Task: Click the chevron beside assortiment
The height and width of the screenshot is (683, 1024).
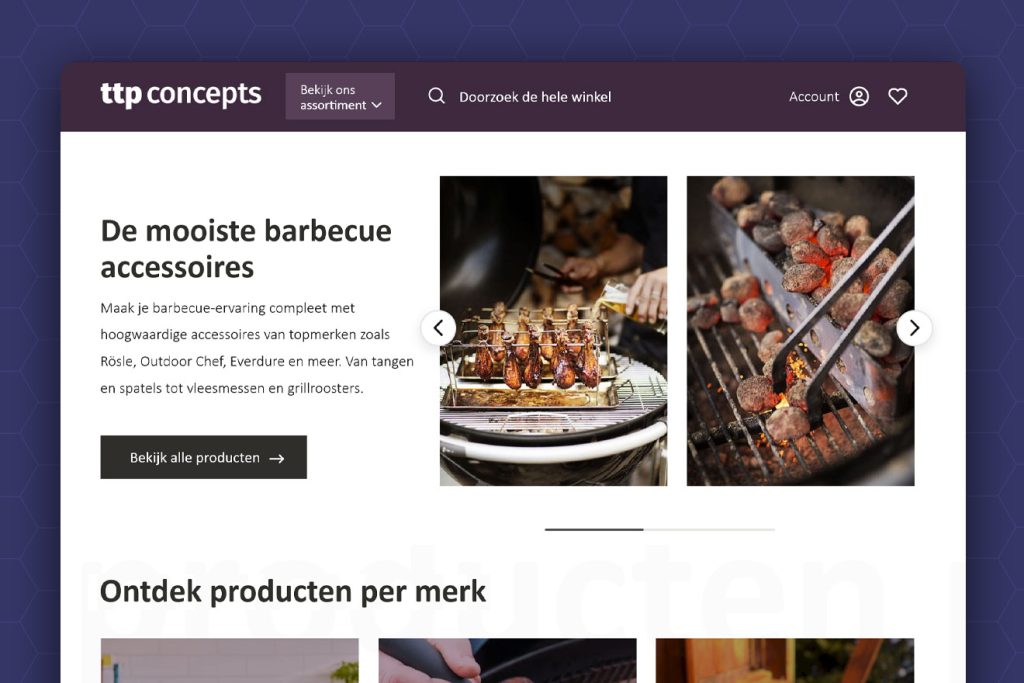Action: tap(377, 105)
